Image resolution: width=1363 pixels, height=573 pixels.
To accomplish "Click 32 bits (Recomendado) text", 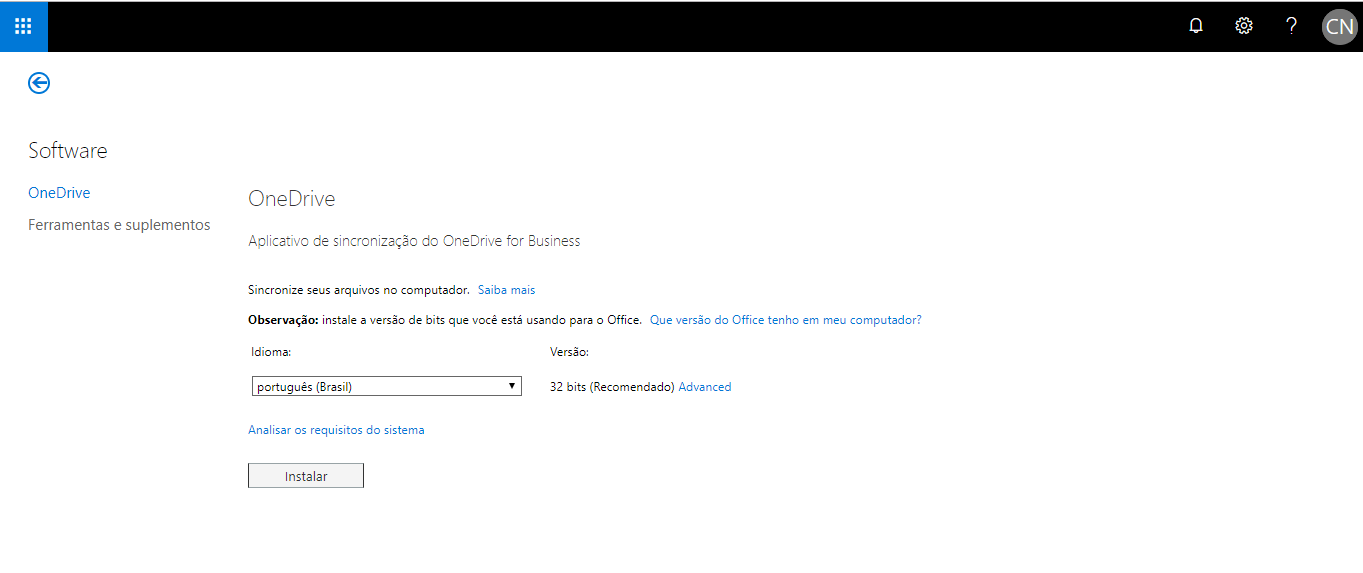I will 612,387.
